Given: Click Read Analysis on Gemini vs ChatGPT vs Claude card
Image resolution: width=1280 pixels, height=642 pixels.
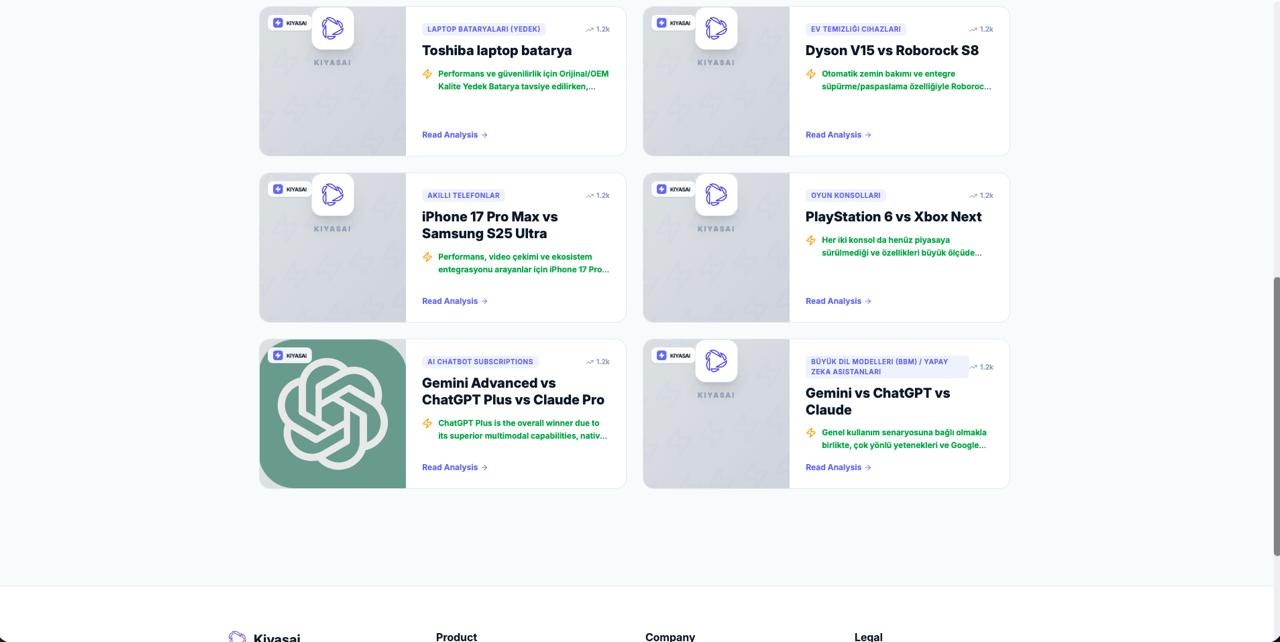Looking at the screenshot, I should (838, 467).
